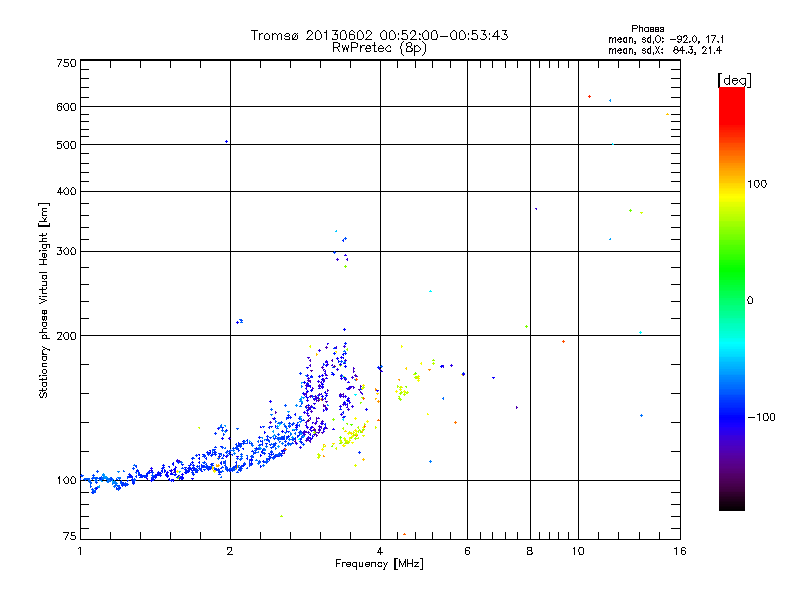Click the 'mean, sd,O: -92.0, 17.1' line
800x600 pixels.
click(666, 39)
